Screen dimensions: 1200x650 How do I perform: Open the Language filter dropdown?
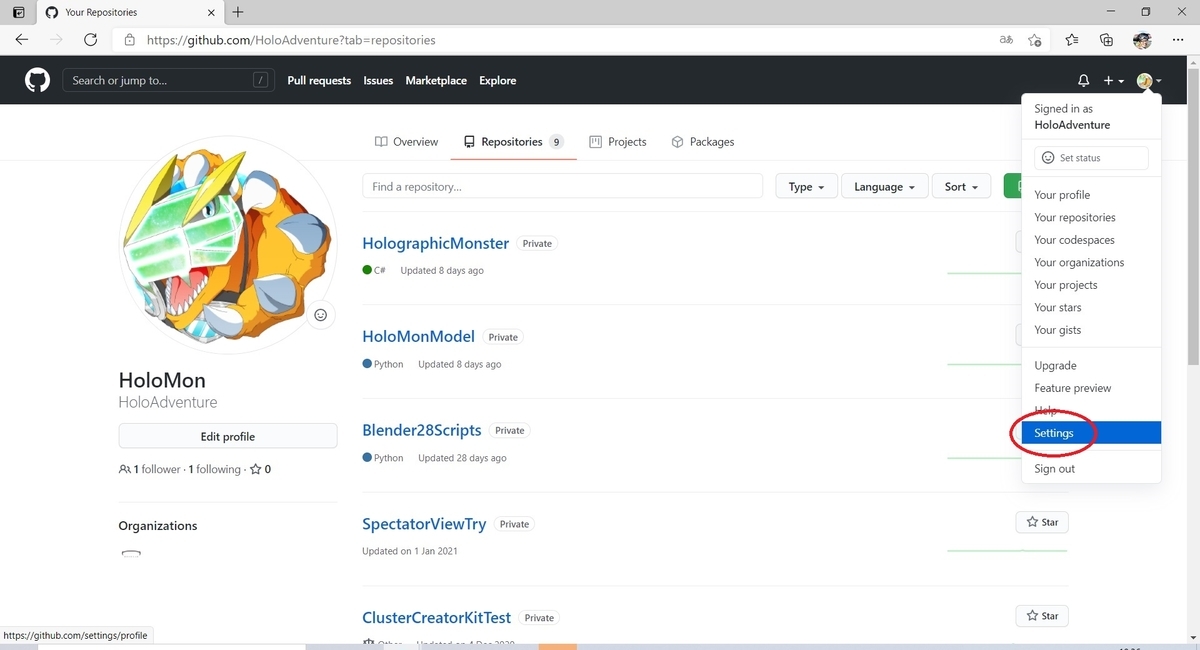tap(884, 186)
